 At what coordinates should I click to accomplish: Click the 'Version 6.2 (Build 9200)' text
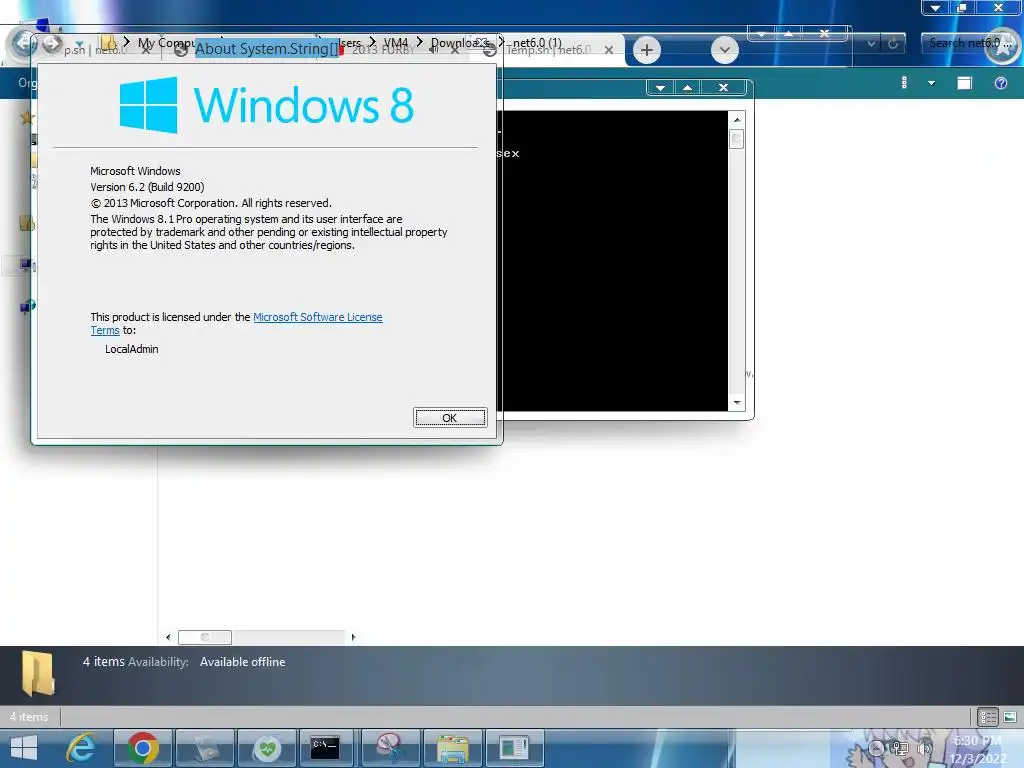tap(147, 187)
